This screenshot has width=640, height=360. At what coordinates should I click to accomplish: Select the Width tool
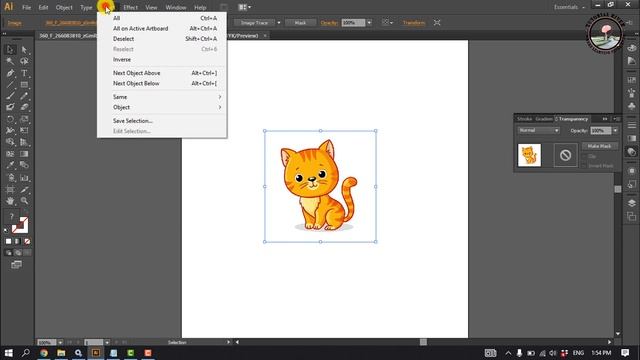[x=10, y=131]
